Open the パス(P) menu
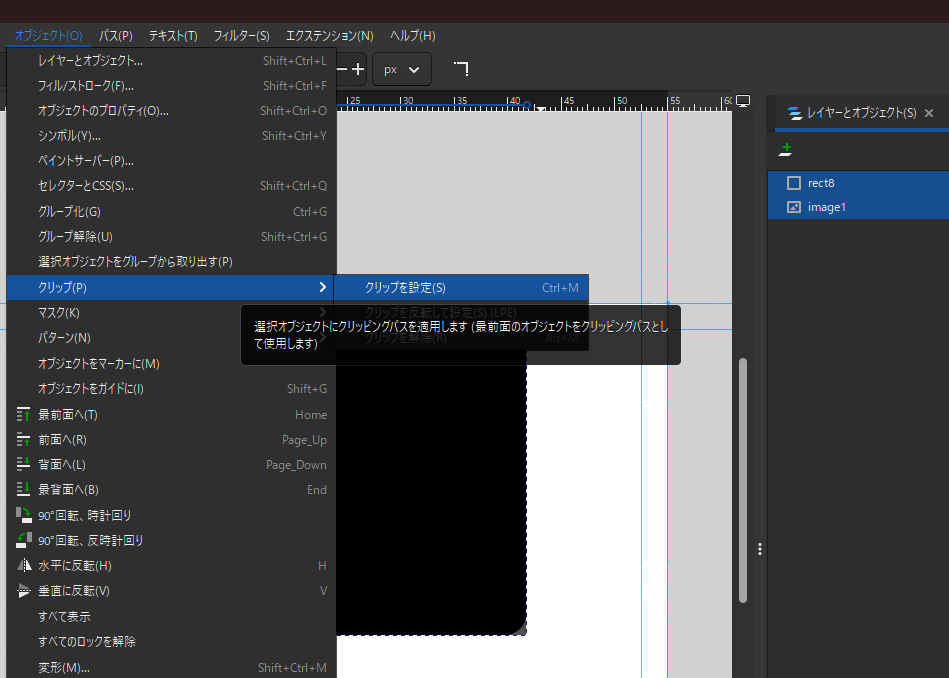 (x=115, y=35)
